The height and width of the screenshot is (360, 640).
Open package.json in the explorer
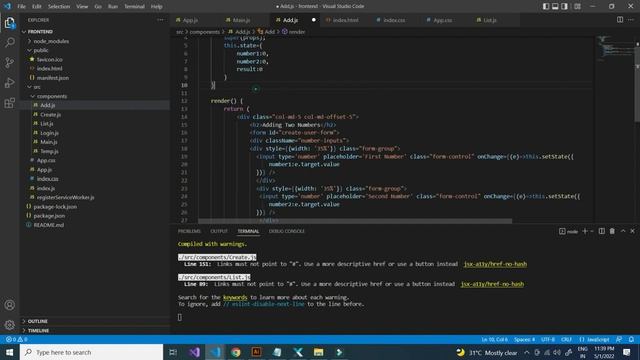coord(49,216)
